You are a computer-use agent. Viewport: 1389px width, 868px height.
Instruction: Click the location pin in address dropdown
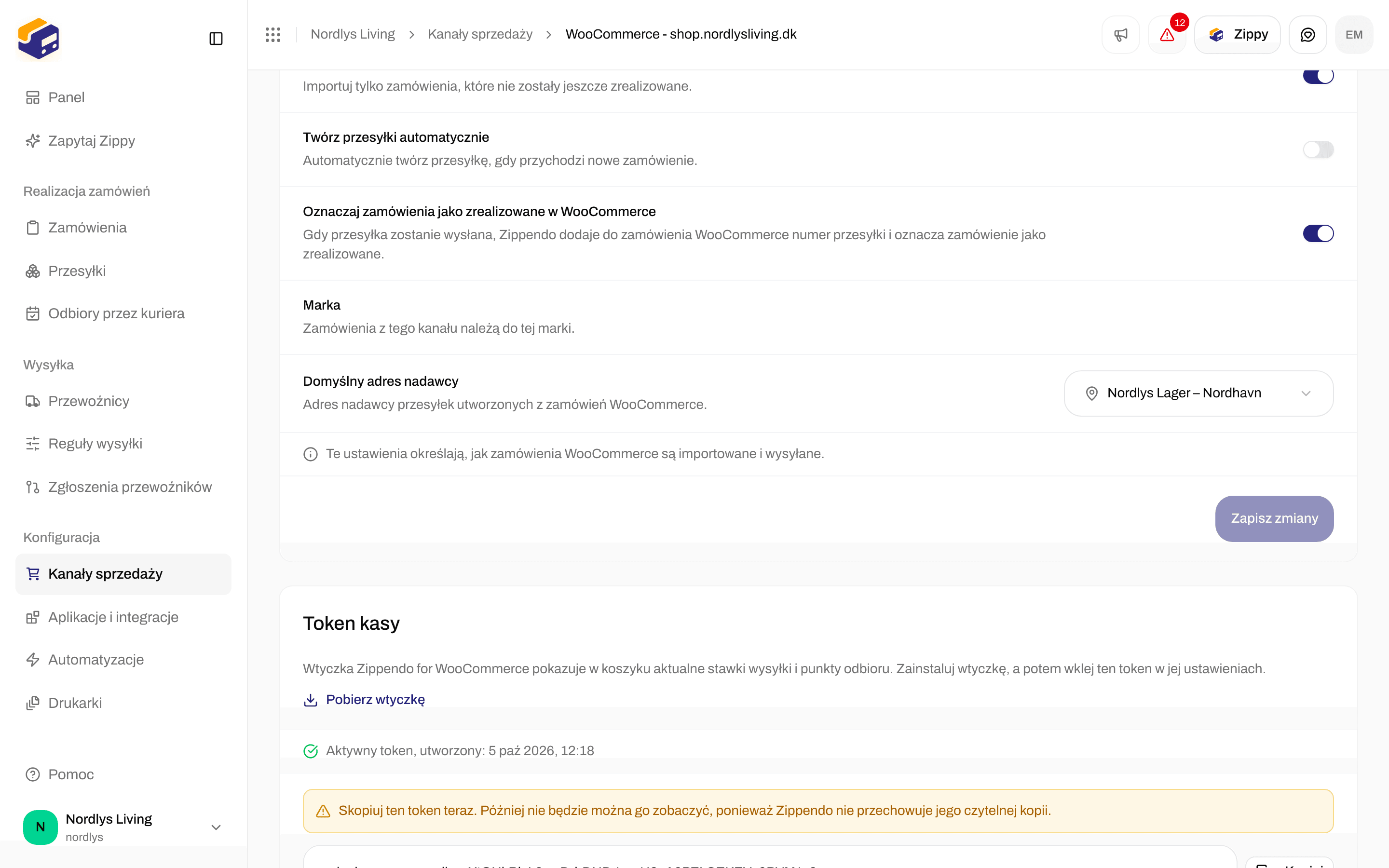[1092, 393]
